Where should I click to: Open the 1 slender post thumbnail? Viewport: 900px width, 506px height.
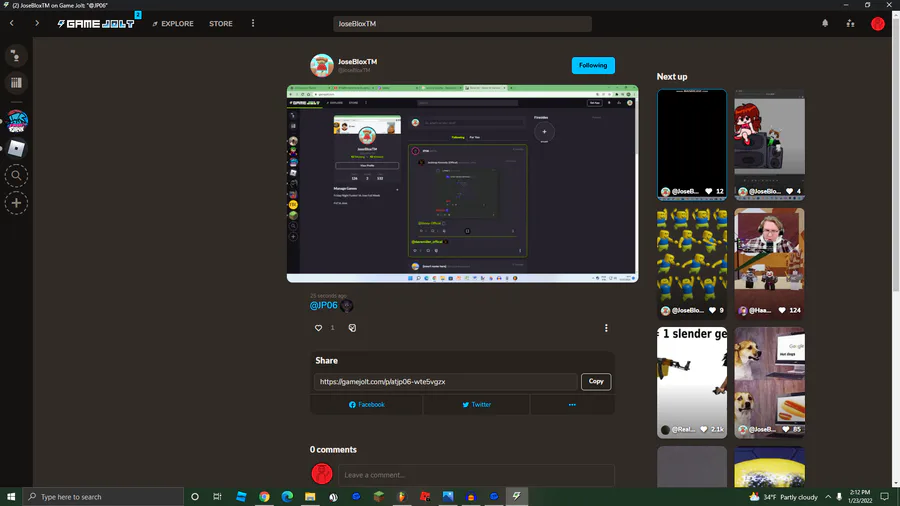pos(692,383)
